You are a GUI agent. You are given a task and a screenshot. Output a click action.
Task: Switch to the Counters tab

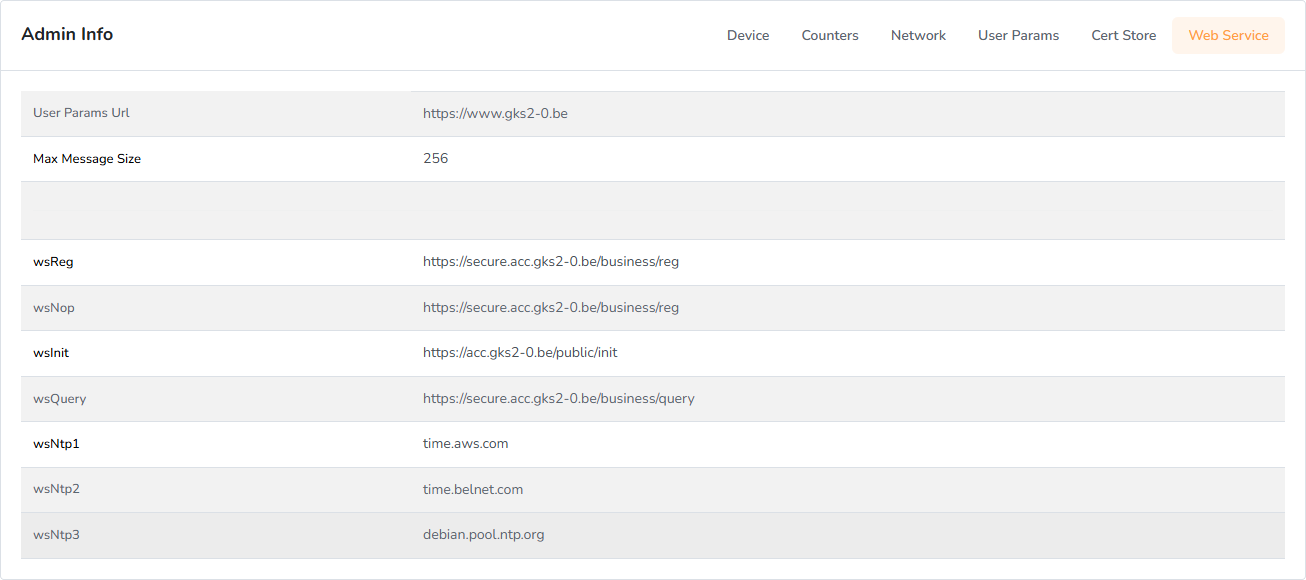click(x=829, y=35)
